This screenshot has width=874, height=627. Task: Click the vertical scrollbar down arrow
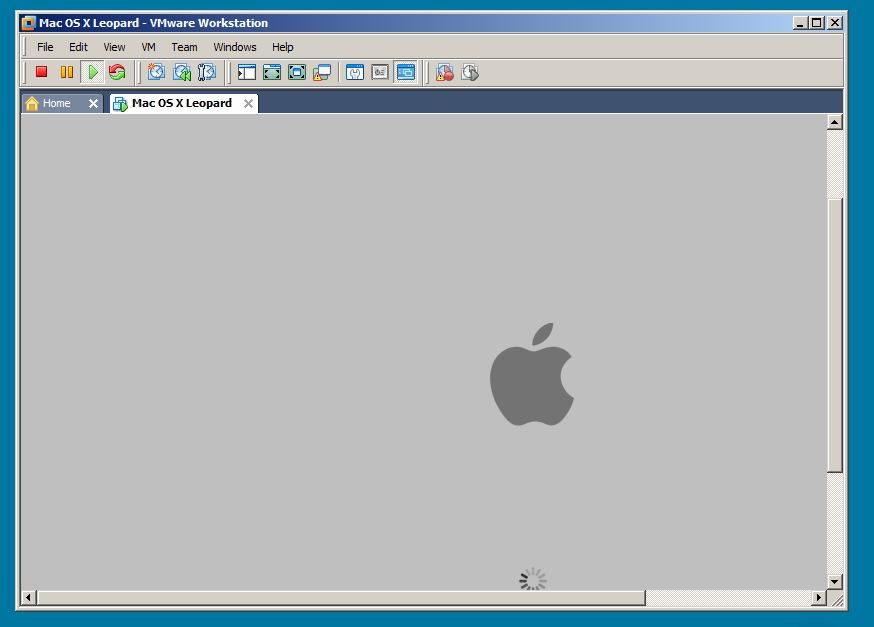point(835,581)
